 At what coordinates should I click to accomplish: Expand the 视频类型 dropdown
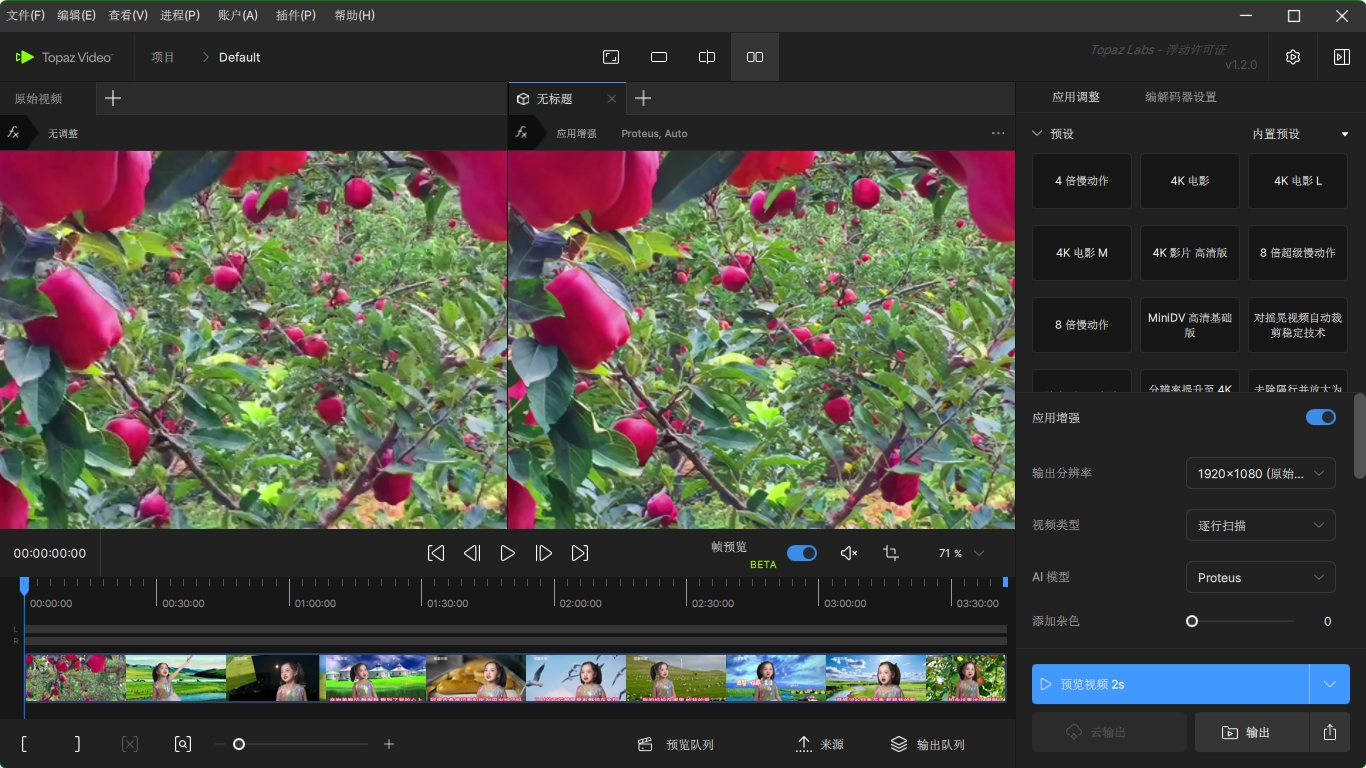pyautogui.click(x=1260, y=525)
